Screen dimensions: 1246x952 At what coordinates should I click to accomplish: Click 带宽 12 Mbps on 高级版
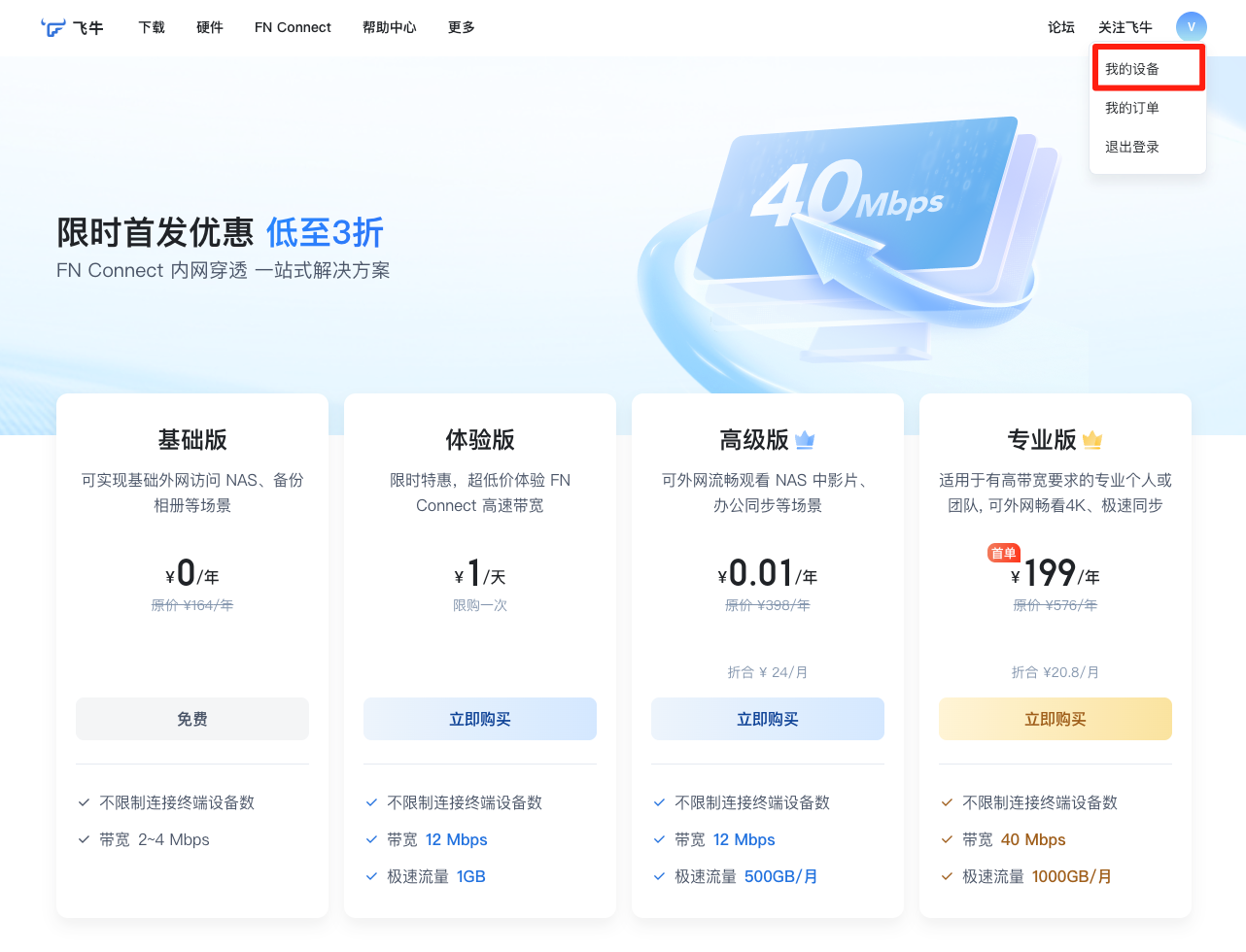[725, 839]
